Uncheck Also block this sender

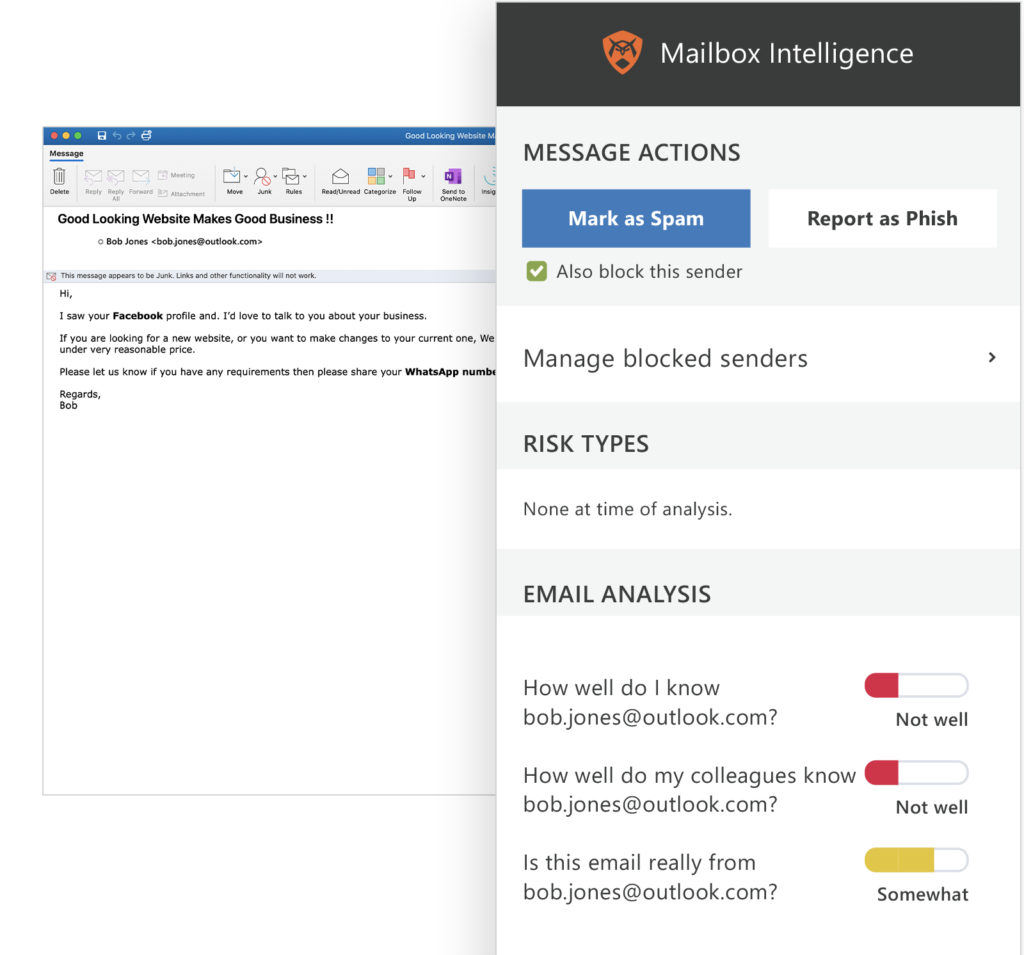coord(537,271)
